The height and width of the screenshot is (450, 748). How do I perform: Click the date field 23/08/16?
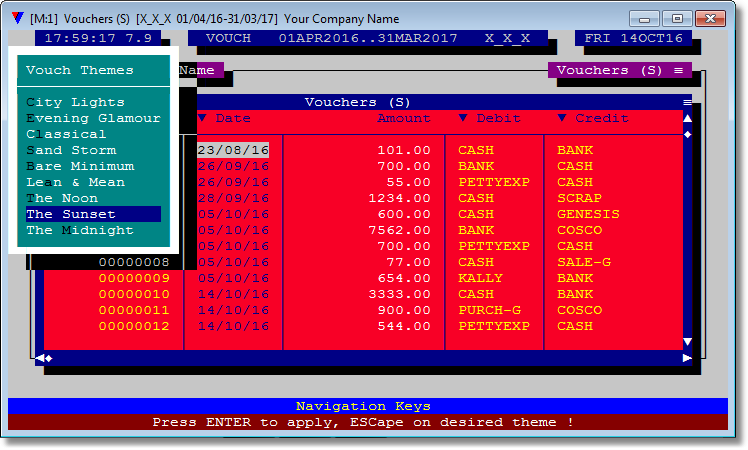pyautogui.click(x=233, y=150)
